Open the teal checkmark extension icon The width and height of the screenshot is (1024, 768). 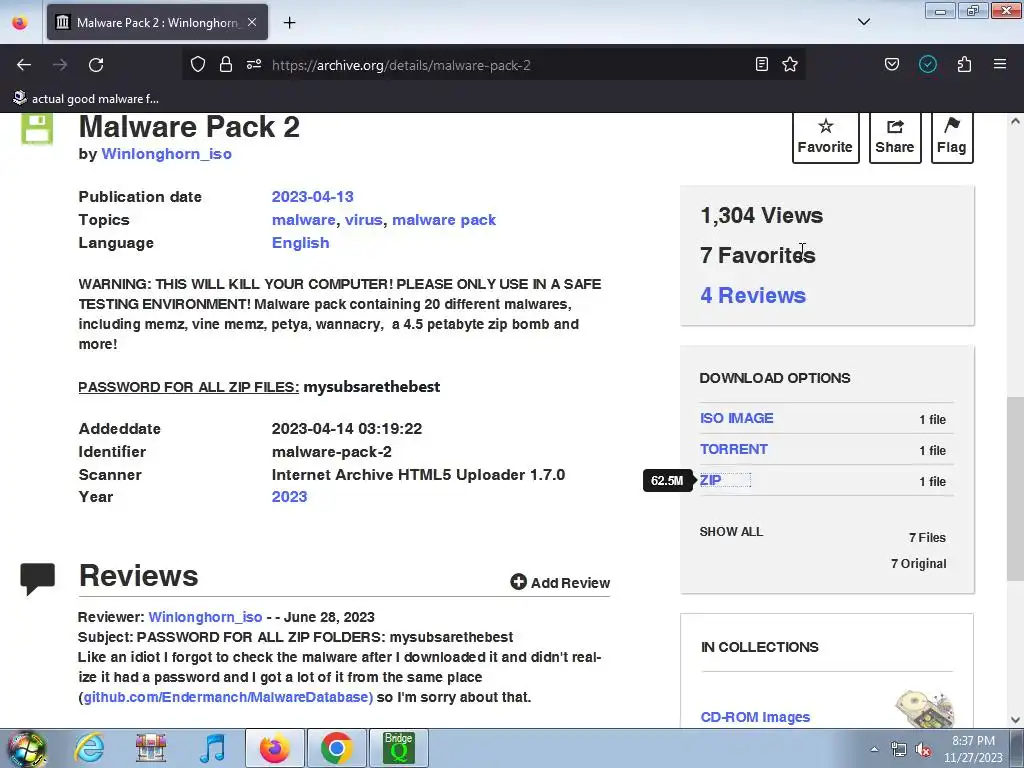928,64
